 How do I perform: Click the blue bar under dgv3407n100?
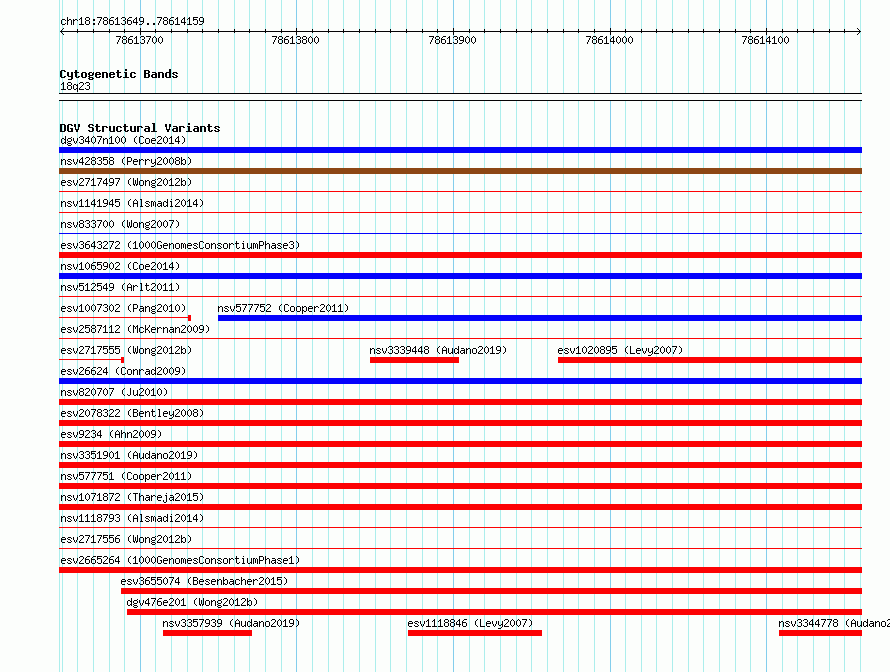coord(460,150)
